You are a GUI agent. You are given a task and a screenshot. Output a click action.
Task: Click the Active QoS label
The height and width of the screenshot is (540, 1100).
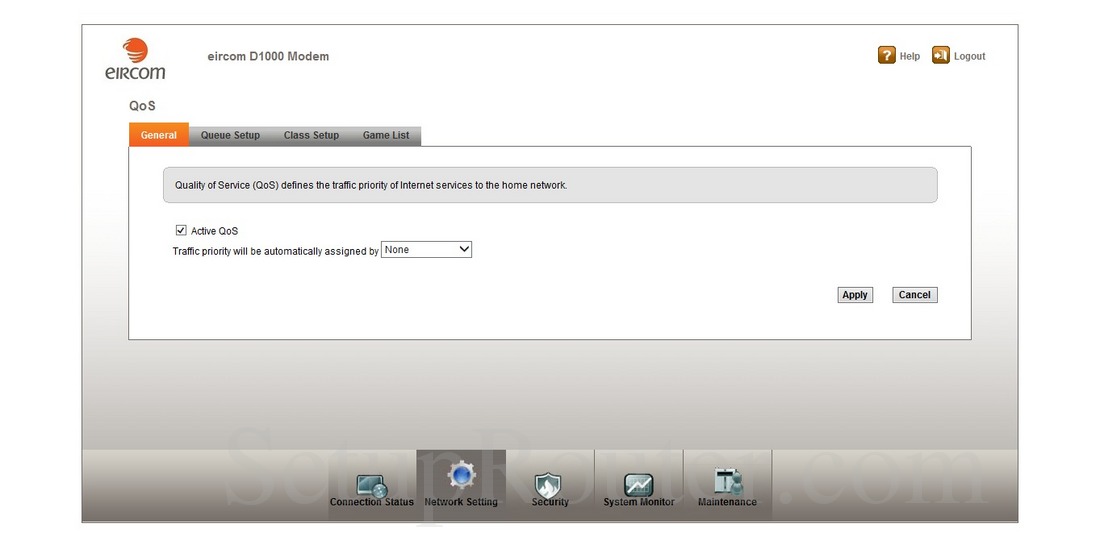click(x=215, y=231)
